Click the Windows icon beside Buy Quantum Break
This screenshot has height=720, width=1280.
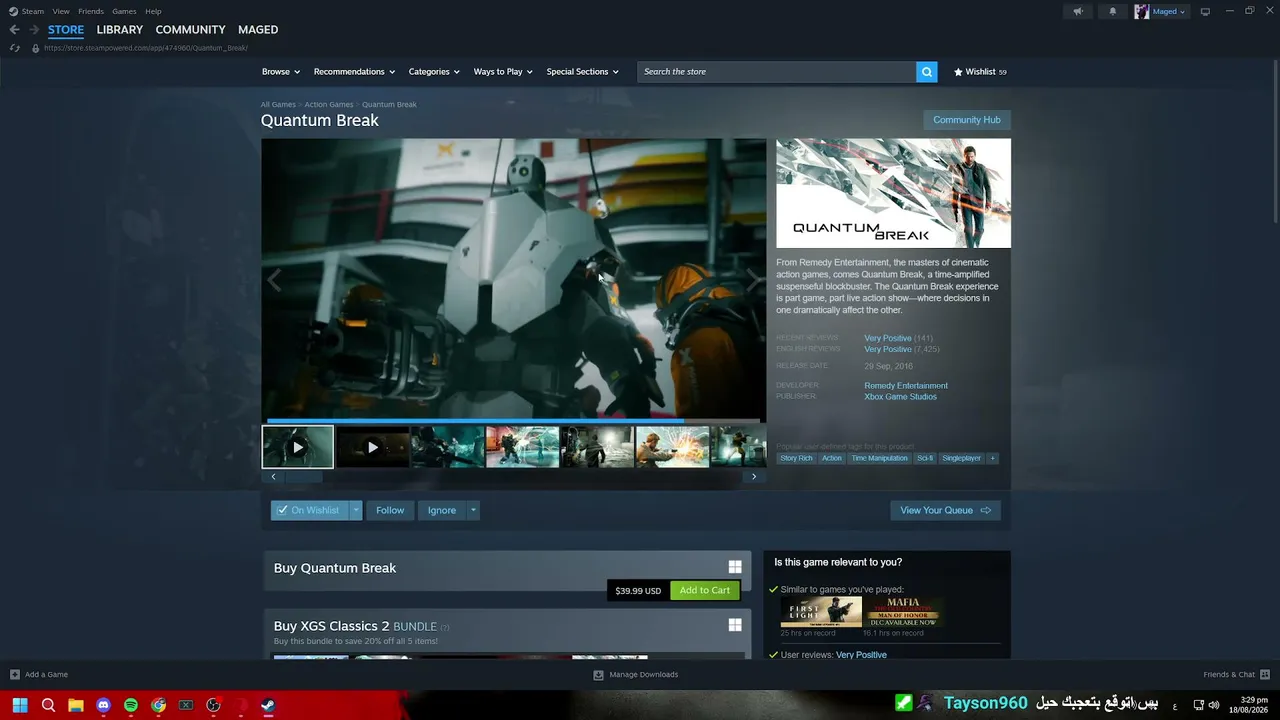point(735,567)
